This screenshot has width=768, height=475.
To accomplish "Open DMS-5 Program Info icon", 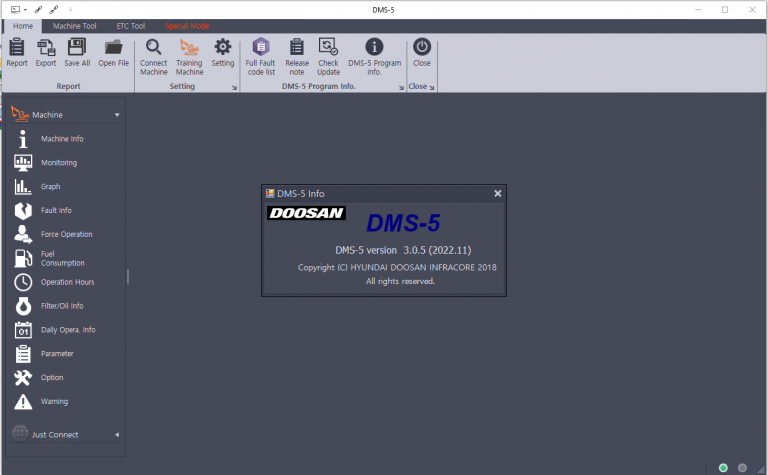I will (x=374, y=47).
